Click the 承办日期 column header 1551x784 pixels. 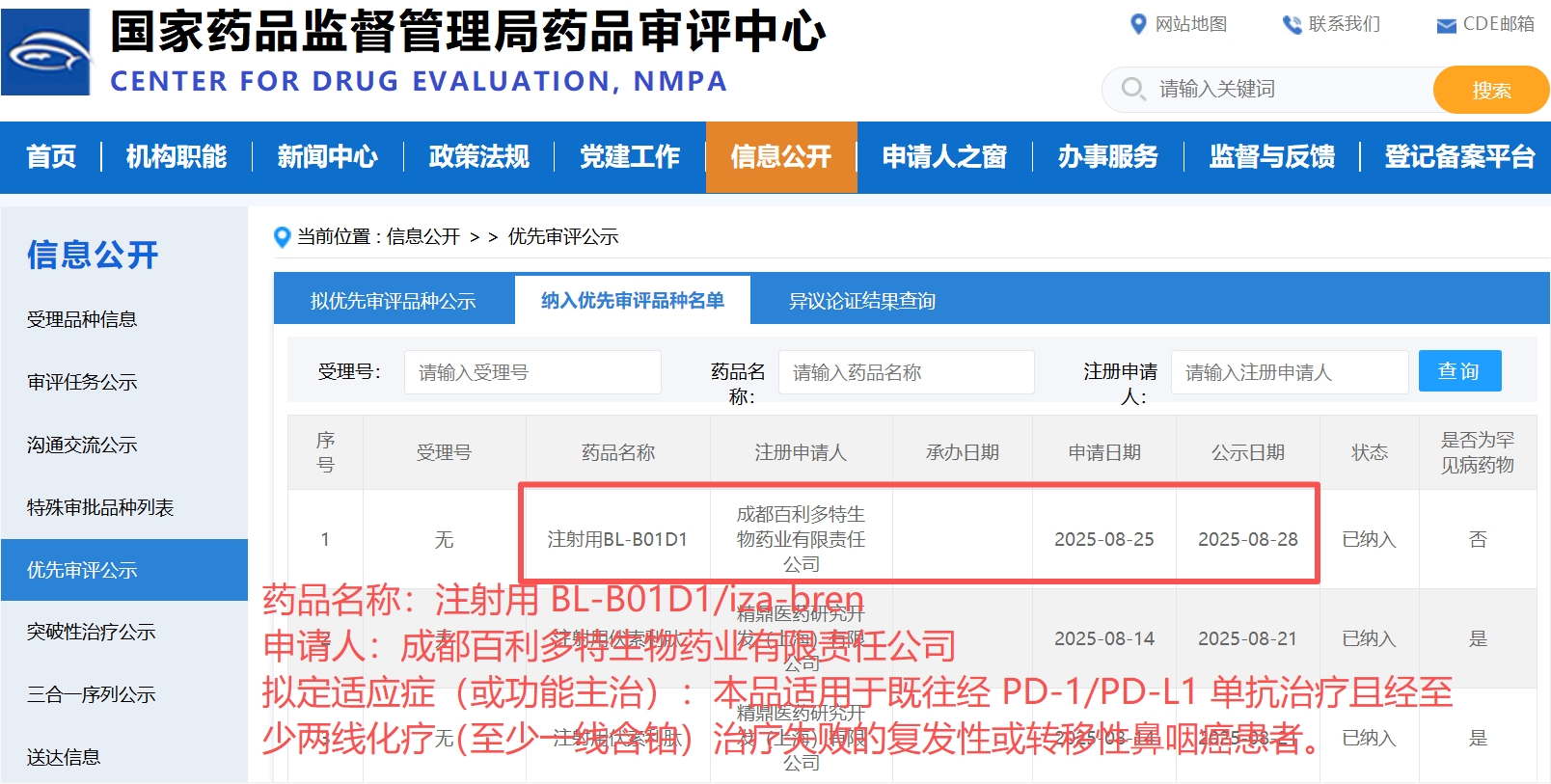963,452
